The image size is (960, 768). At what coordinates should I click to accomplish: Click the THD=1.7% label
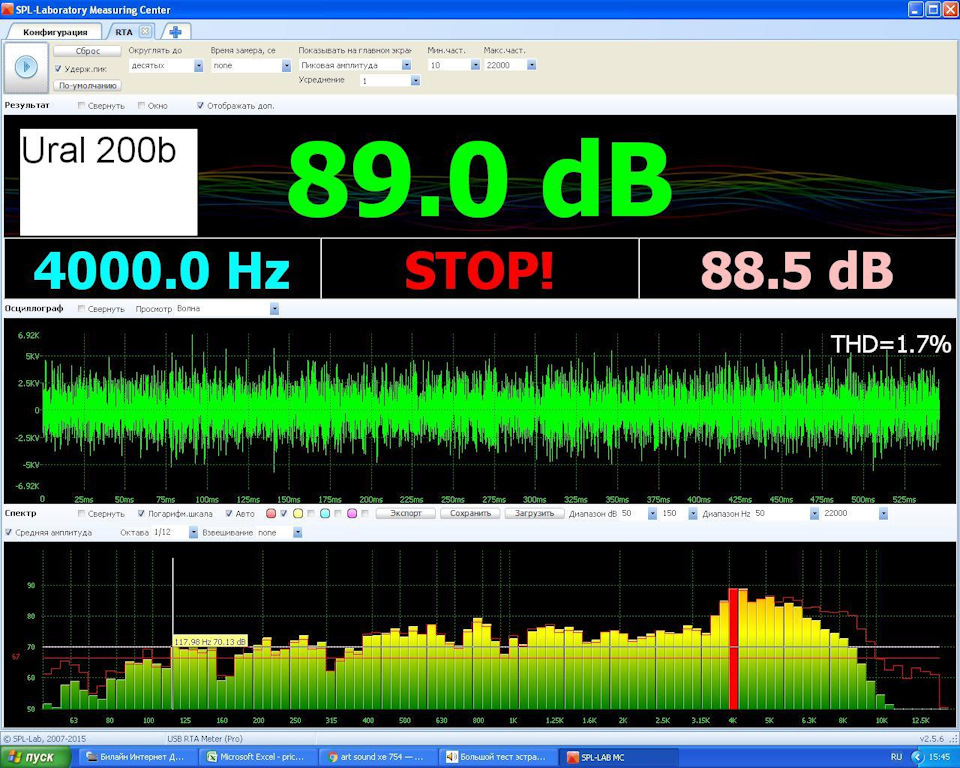[890, 344]
